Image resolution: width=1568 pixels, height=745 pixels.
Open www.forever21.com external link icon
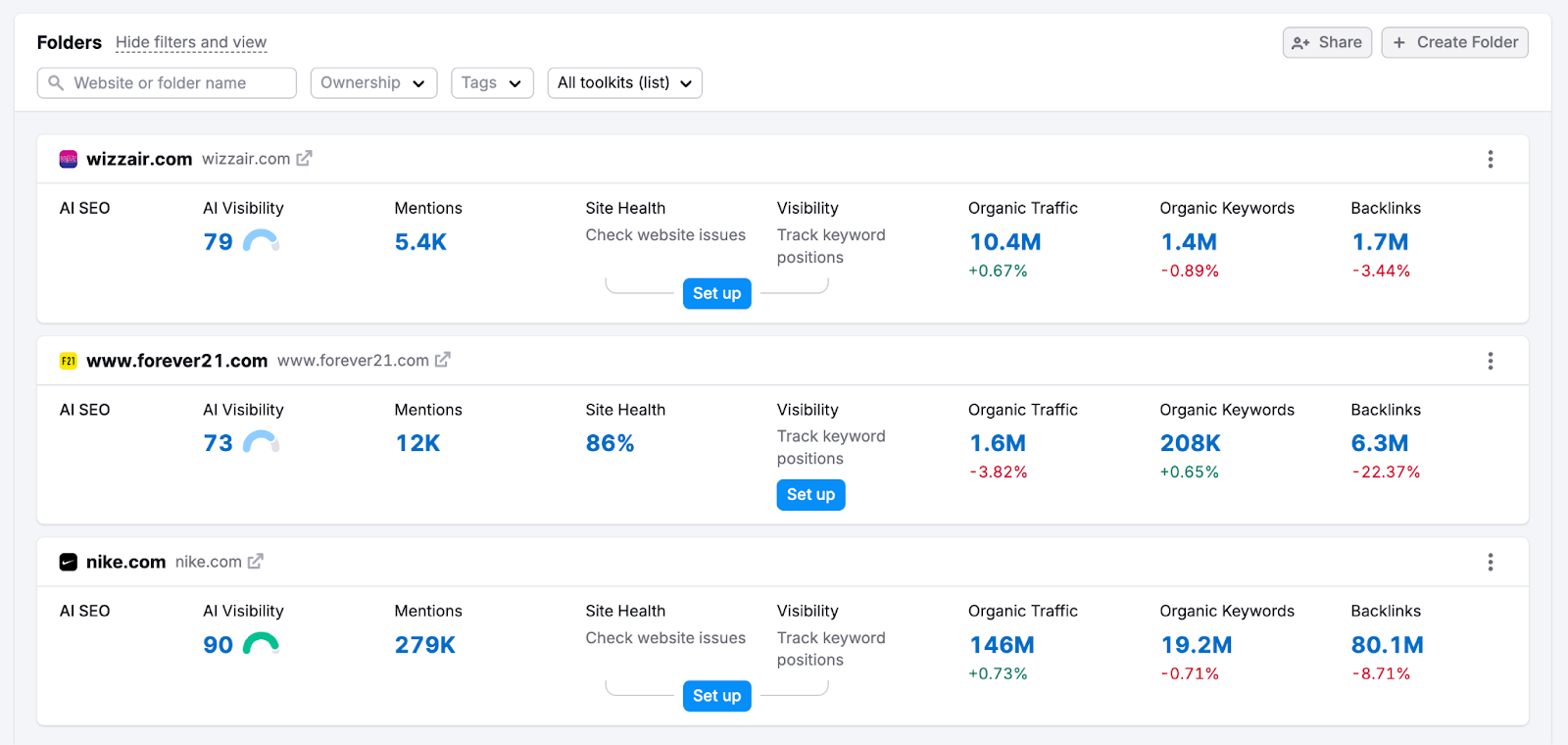443,360
